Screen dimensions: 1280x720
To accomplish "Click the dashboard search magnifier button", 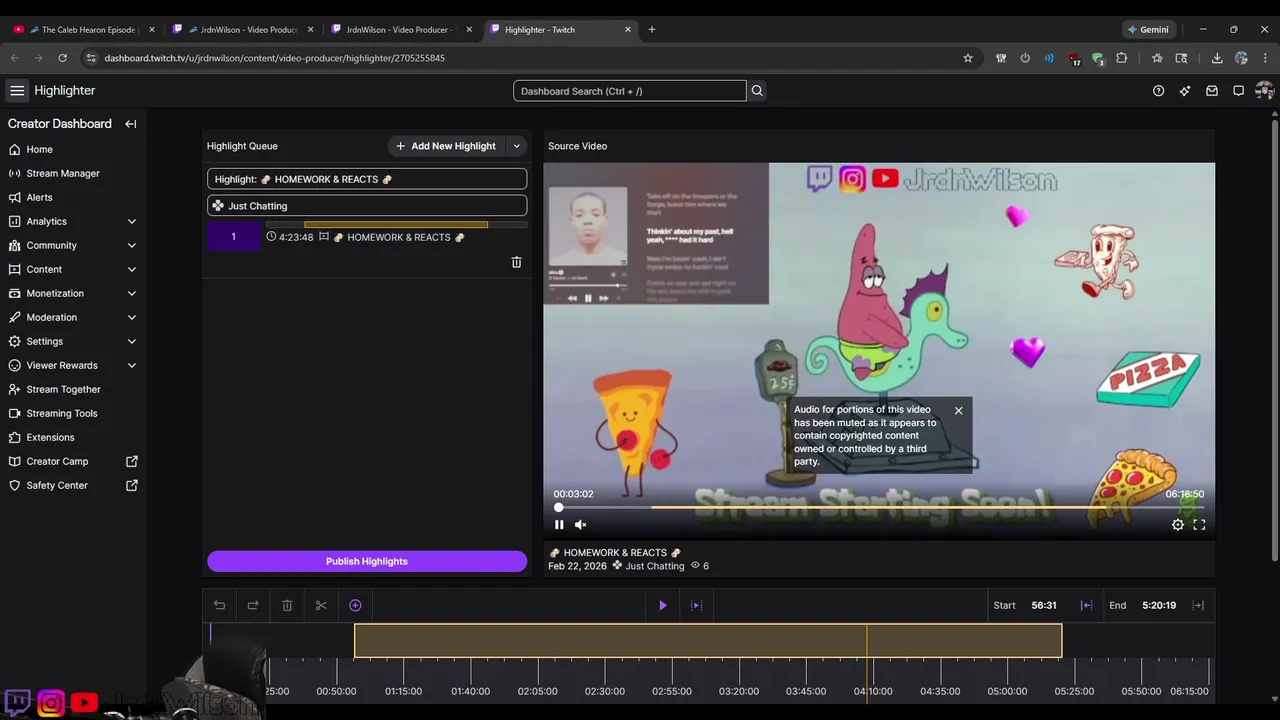I will (757, 91).
